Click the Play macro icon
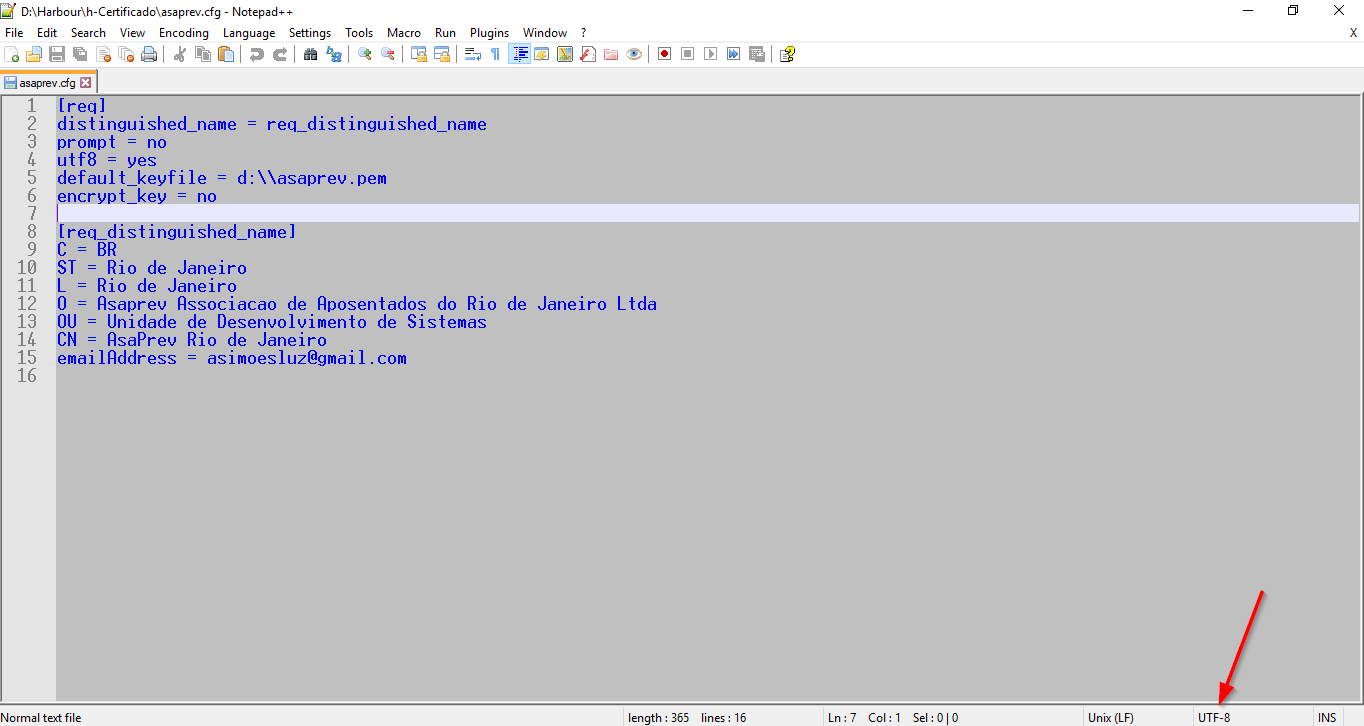This screenshot has width=1364, height=726. point(710,54)
